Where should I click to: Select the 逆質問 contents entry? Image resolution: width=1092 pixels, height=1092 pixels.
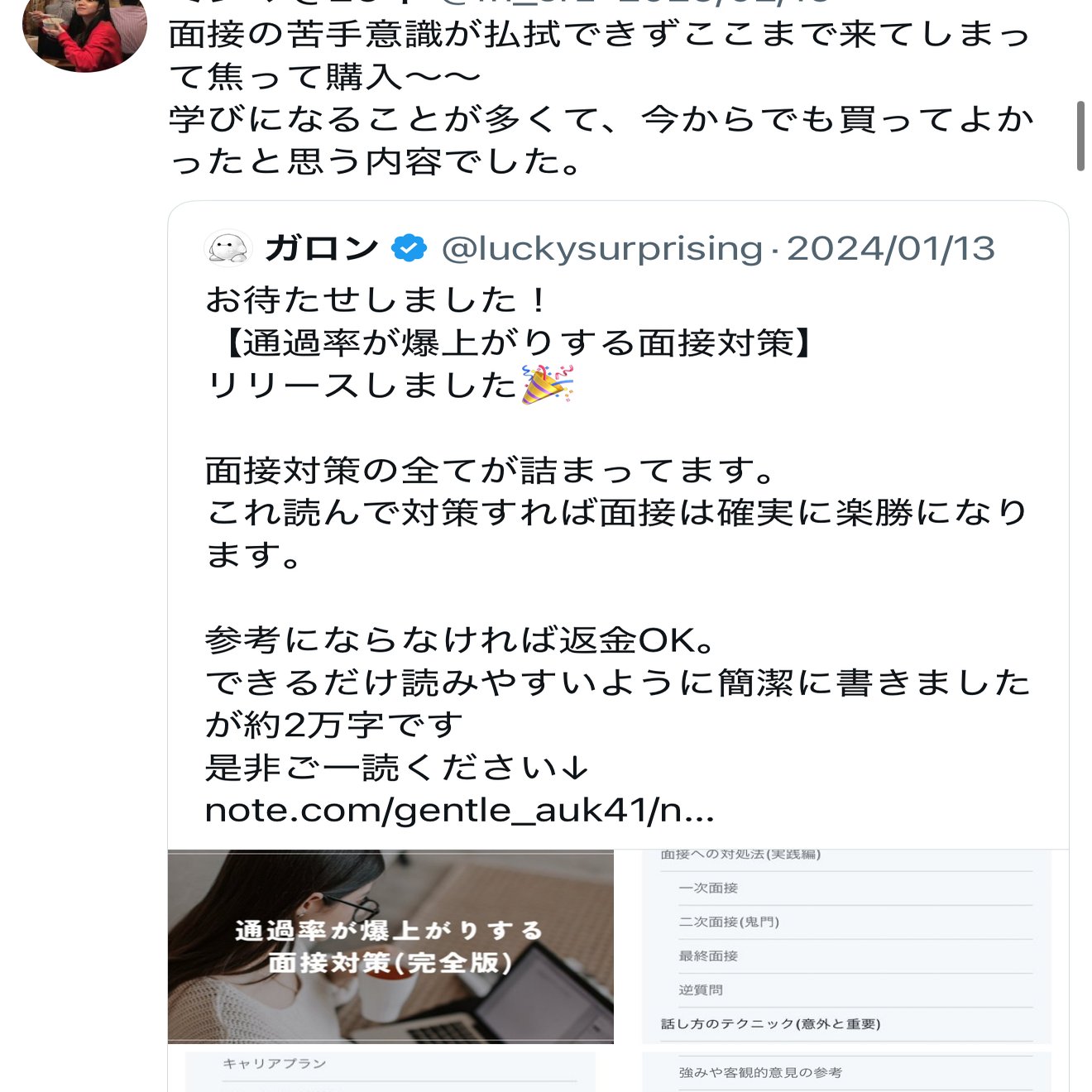point(701,989)
